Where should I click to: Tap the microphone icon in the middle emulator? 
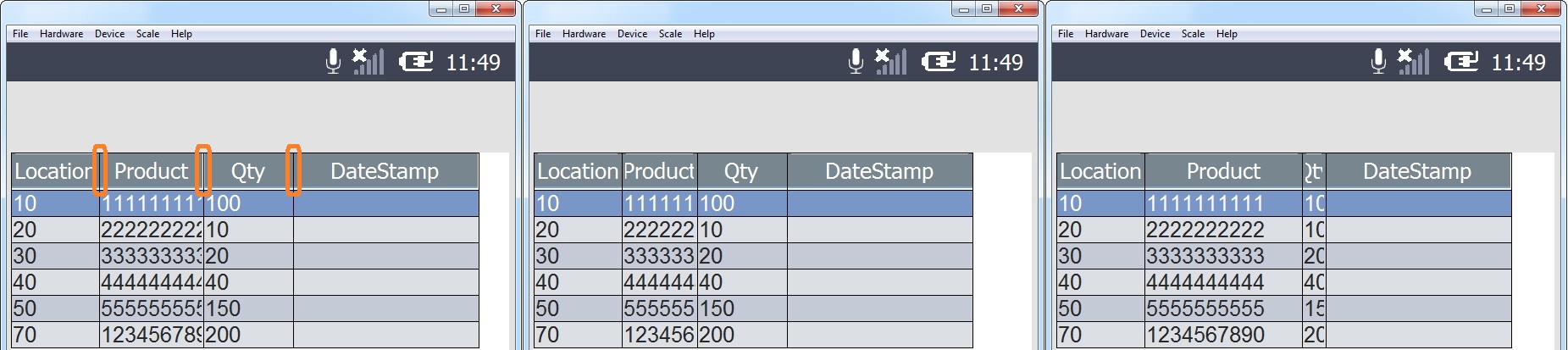click(856, 61)
